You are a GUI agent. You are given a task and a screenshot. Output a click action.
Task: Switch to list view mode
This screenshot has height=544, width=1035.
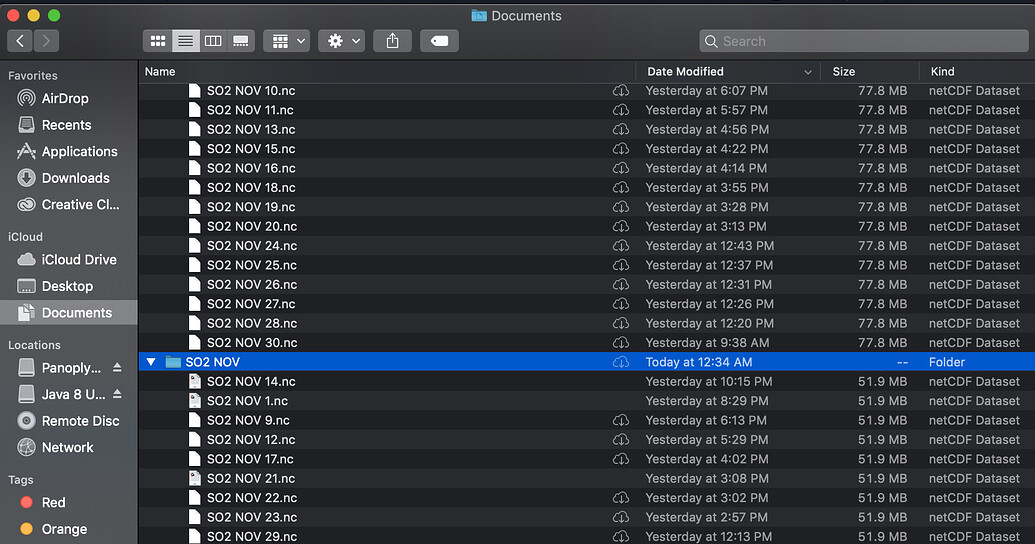tap(185, 41)
